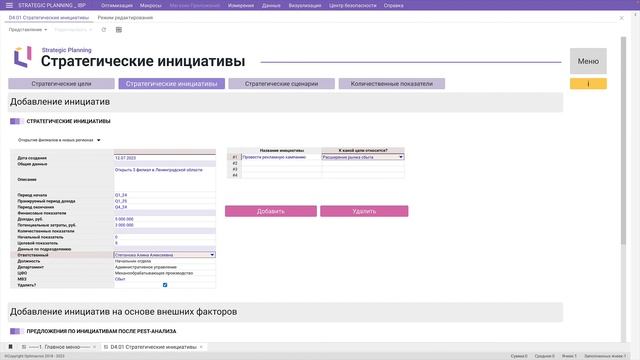Open the Измерения menu
640x360 pixels.
(x=241, y=5)
